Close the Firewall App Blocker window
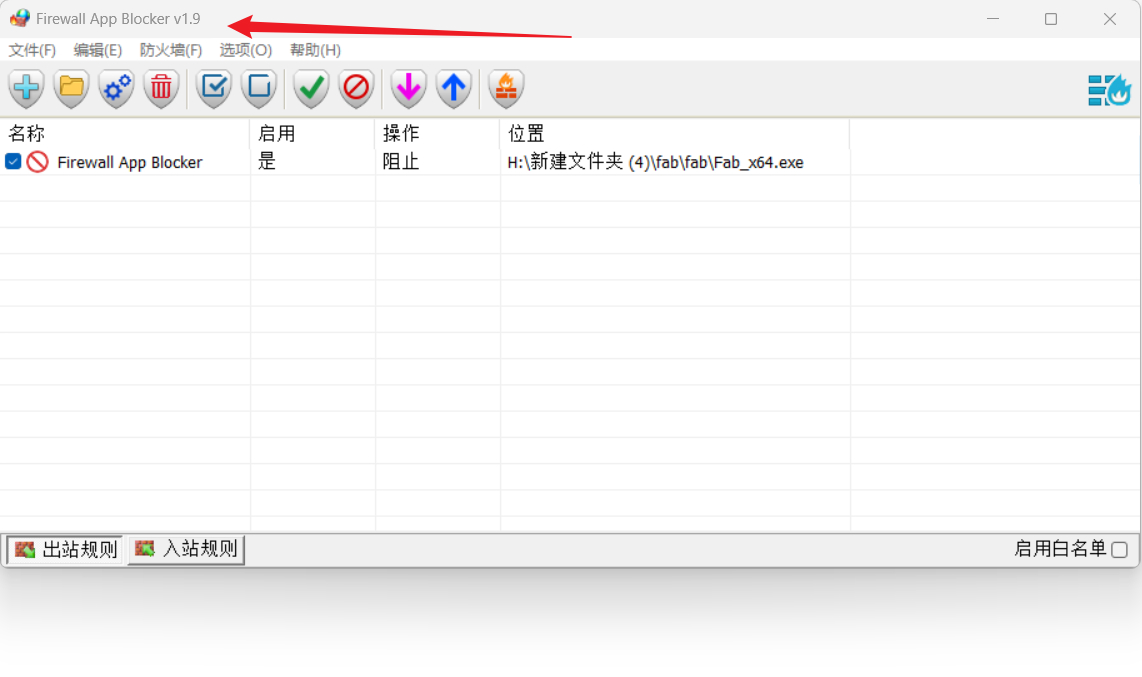This screenshot has width=1142, height=677. point(1109,19)
